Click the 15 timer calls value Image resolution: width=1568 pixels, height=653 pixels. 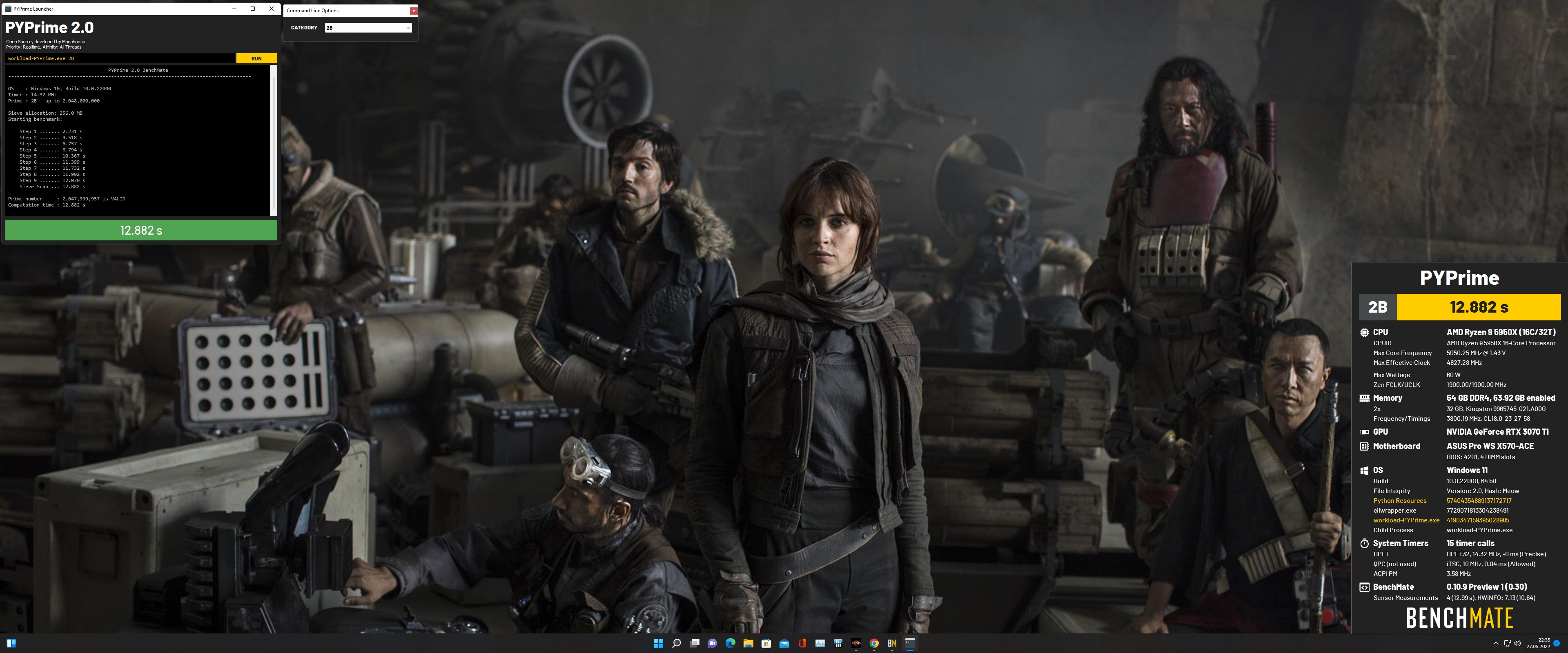tap(1470, 544)
